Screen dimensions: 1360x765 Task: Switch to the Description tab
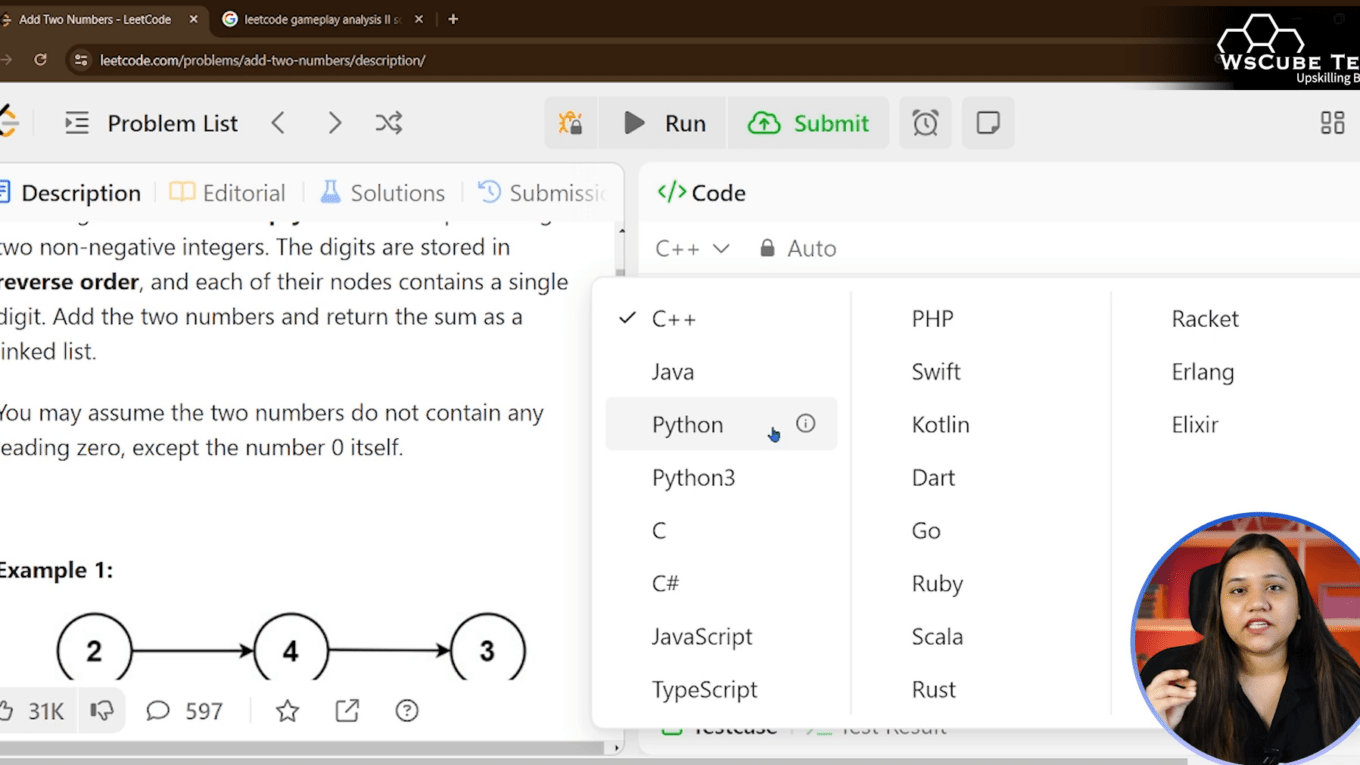coord(71,193)
